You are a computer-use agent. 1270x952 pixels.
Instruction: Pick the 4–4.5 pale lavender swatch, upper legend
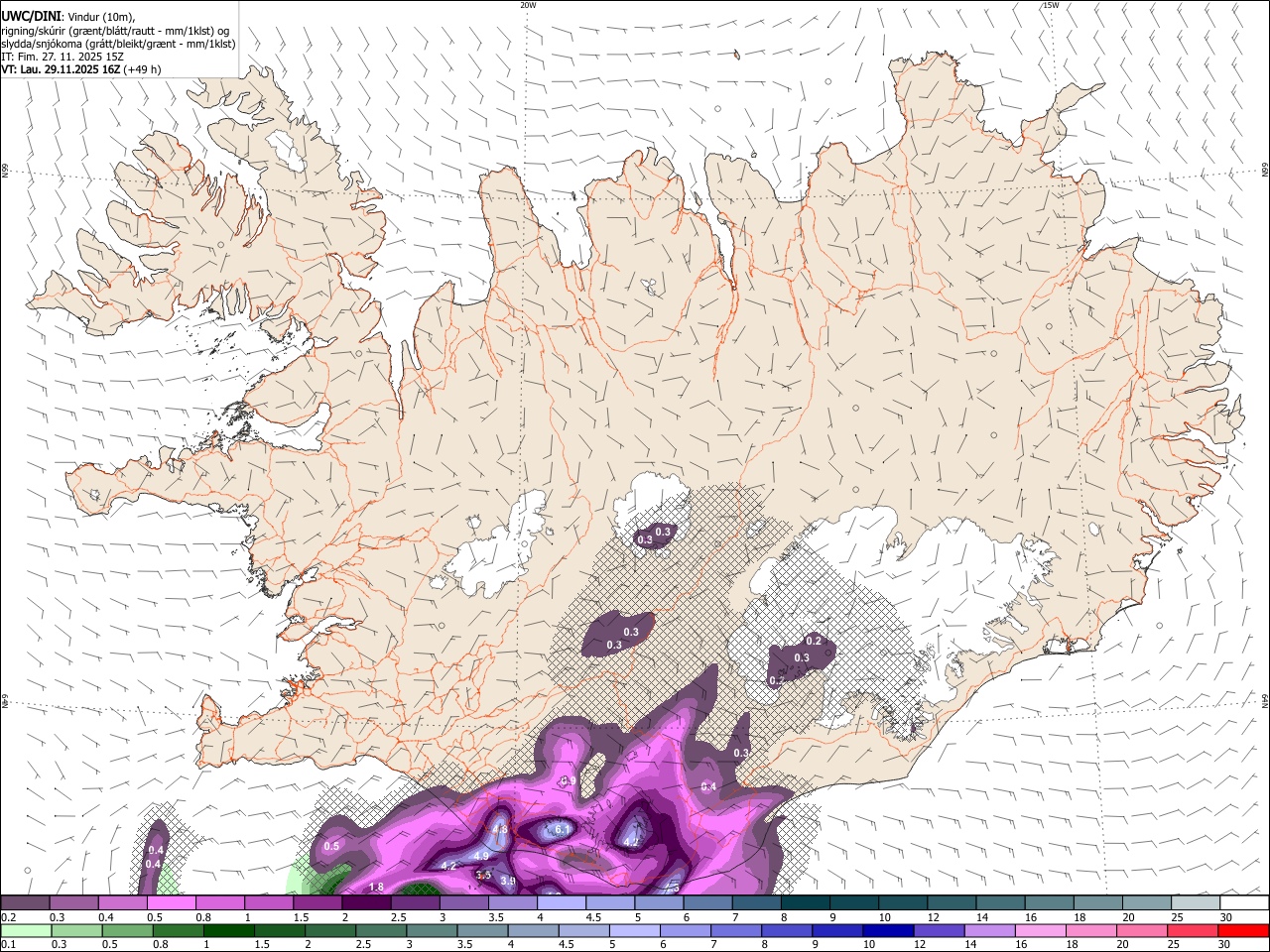(x=562, y=902)
